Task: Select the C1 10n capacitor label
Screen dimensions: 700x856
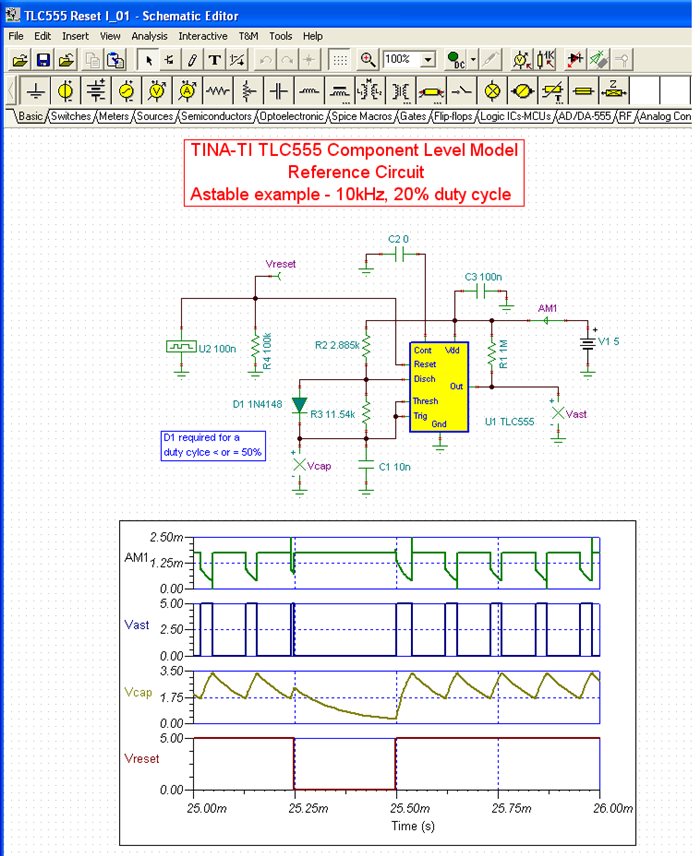Action: pos(395,467)
